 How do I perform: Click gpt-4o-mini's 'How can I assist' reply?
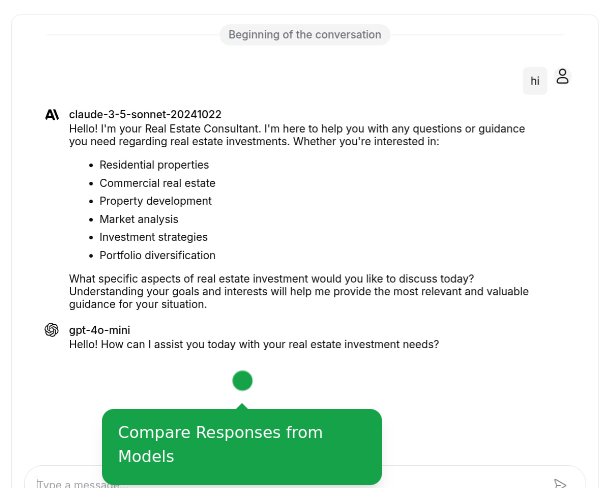click(254, 344)
